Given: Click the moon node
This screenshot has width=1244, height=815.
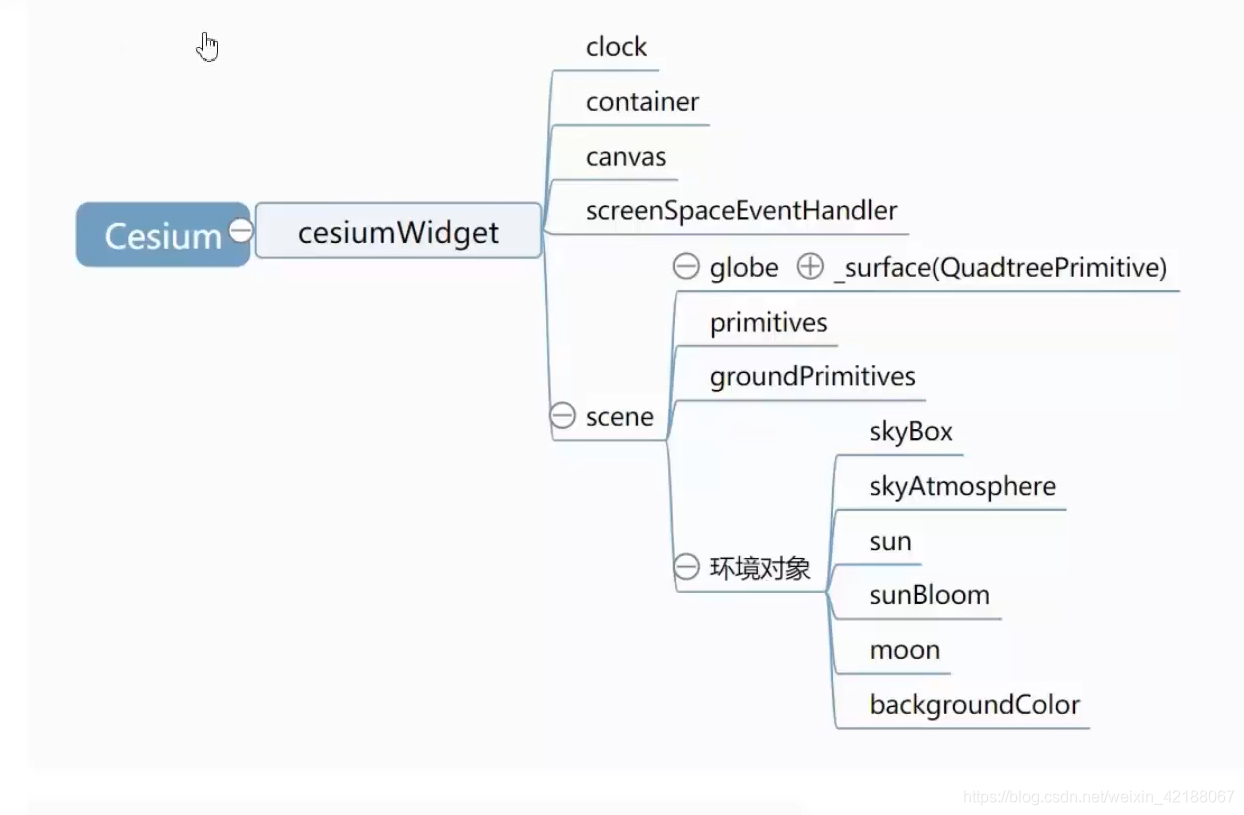Looking at the screenshot, I should click(x=905, y=650).
